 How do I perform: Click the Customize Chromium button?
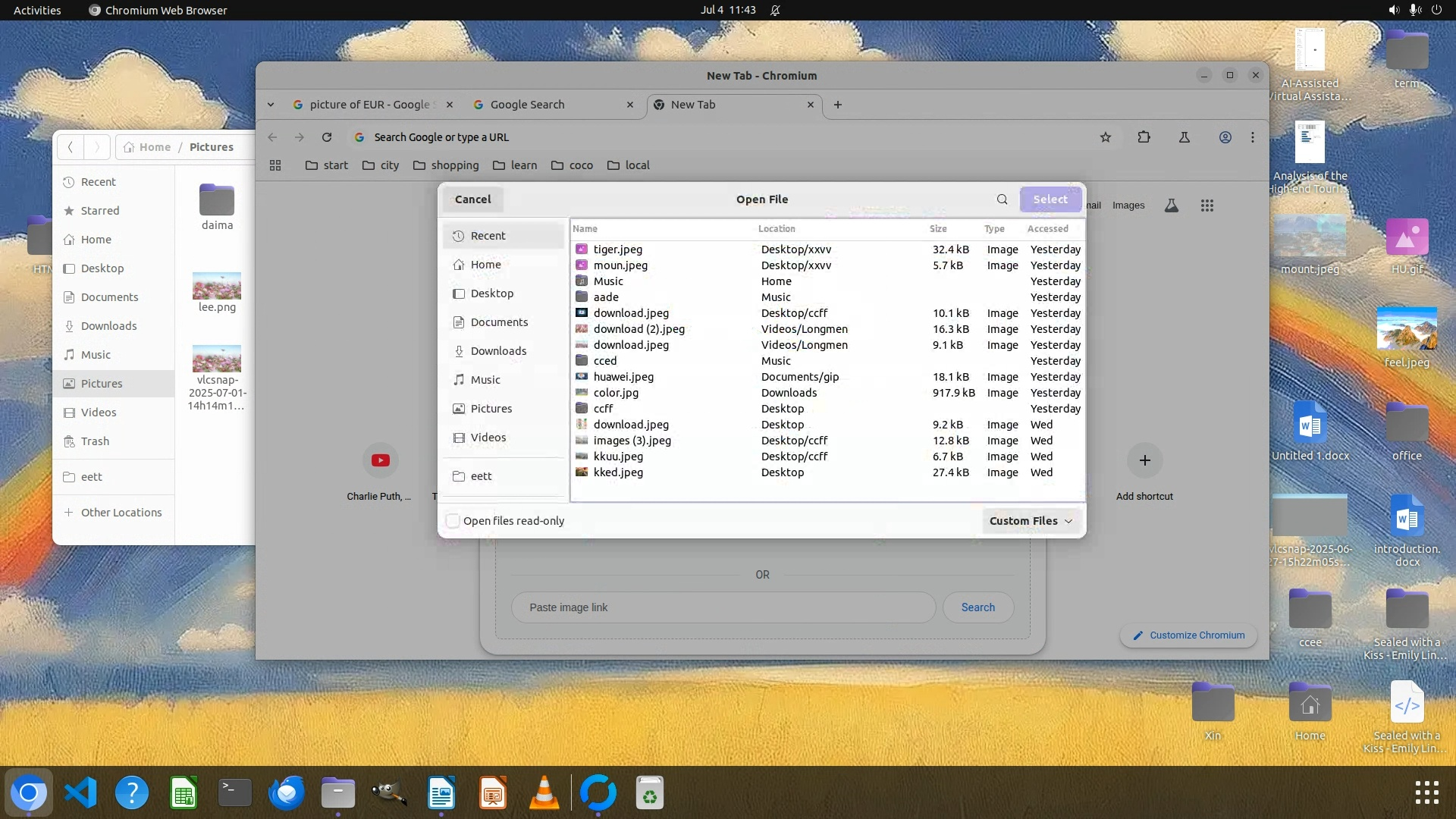[1188, 635]
